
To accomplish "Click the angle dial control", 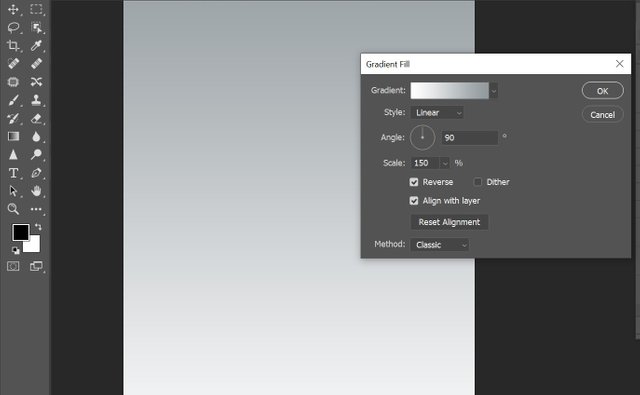I will click(422, 138).
